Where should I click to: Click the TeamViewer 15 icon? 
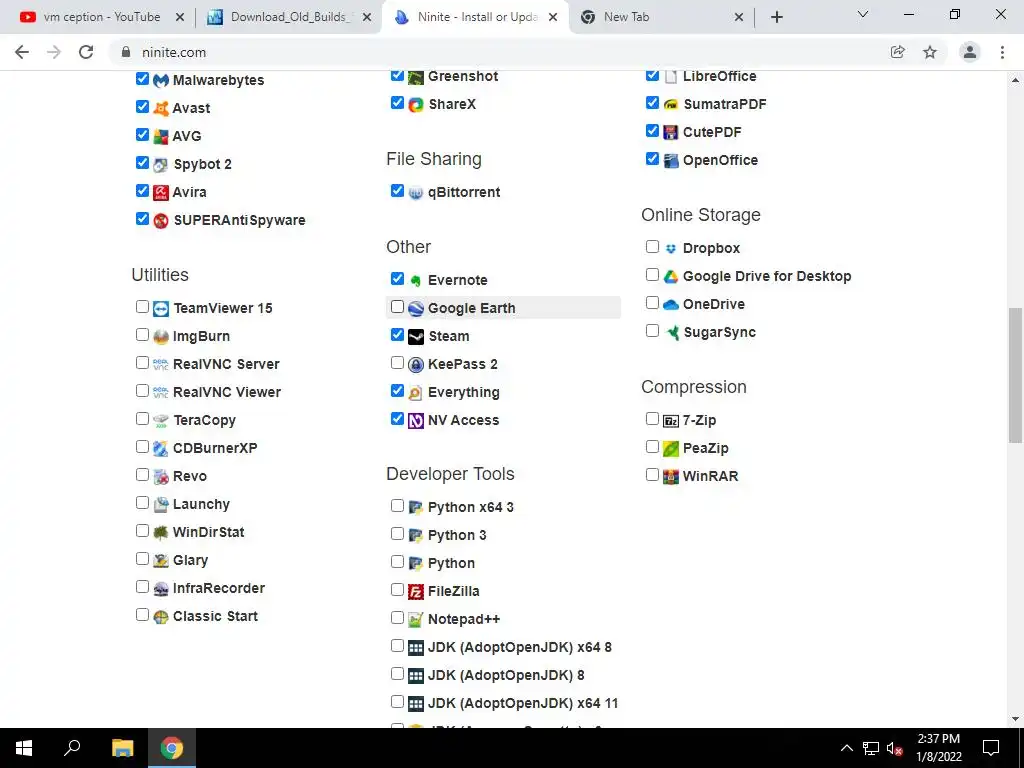(x=161, y=309)
